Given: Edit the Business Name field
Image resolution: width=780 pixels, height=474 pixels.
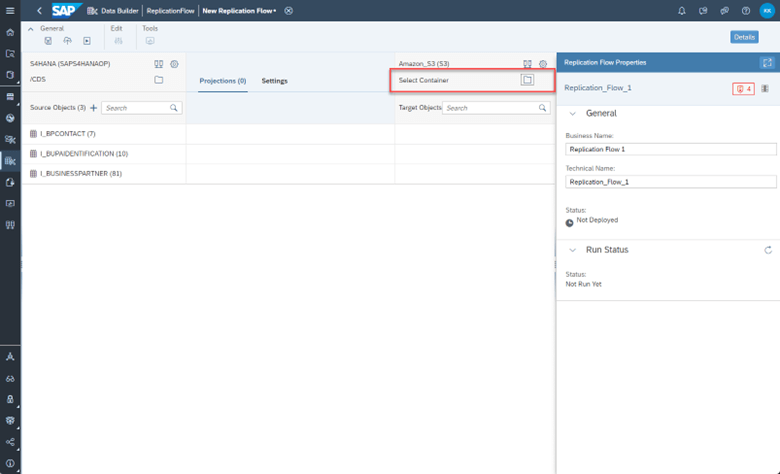Looking at the screenshot, I should (x=671, y=149).
